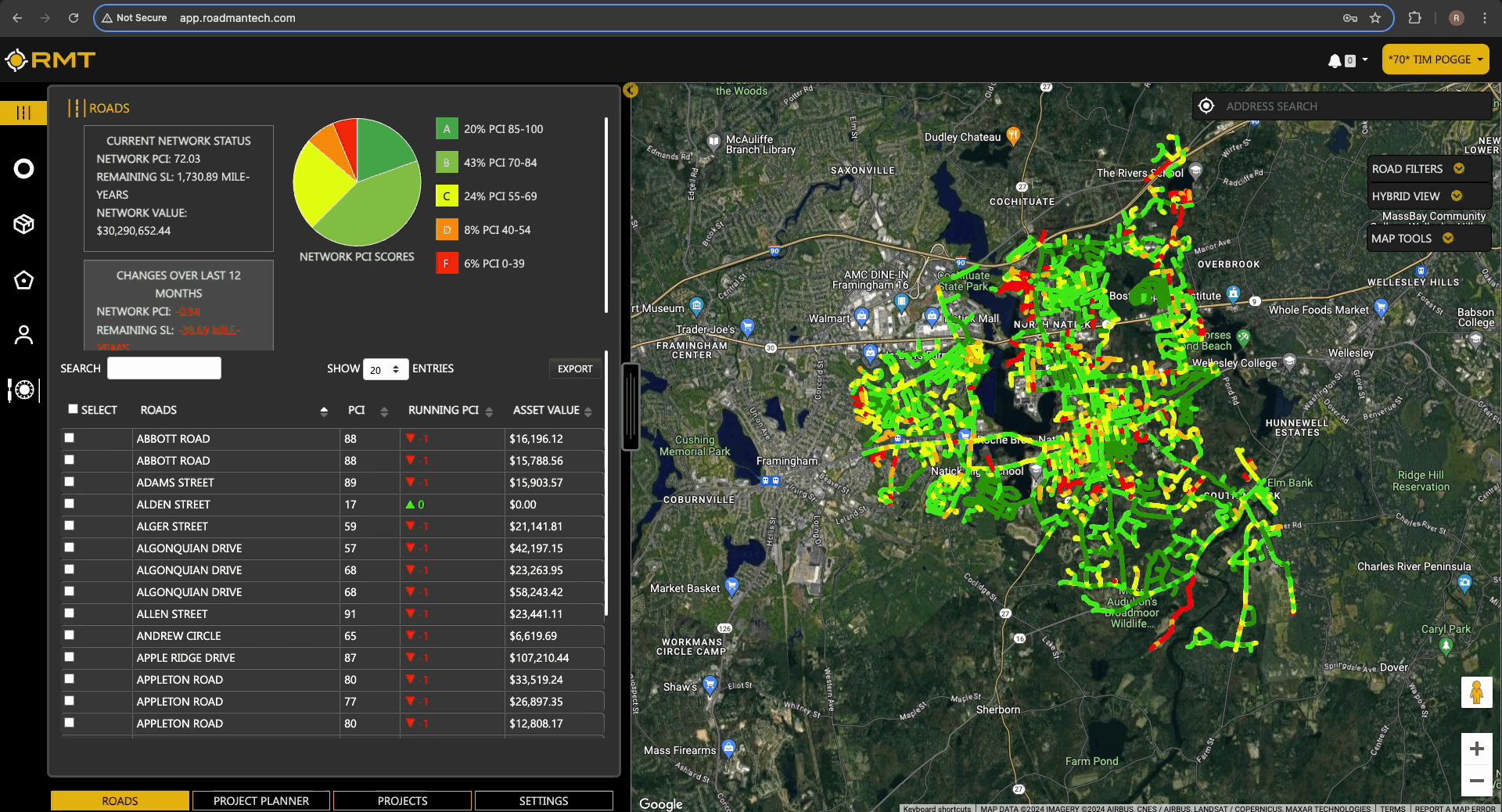Click the circle icon in left sidebar

[x=23, y=169]
